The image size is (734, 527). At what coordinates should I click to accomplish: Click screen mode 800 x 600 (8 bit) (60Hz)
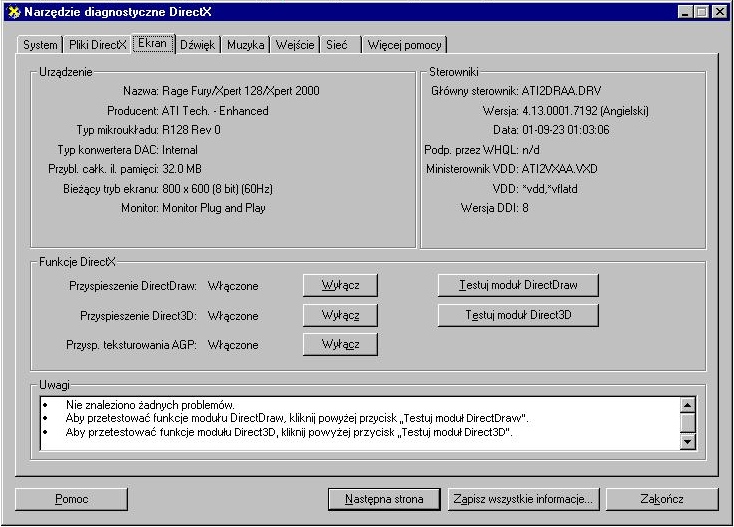217,189
